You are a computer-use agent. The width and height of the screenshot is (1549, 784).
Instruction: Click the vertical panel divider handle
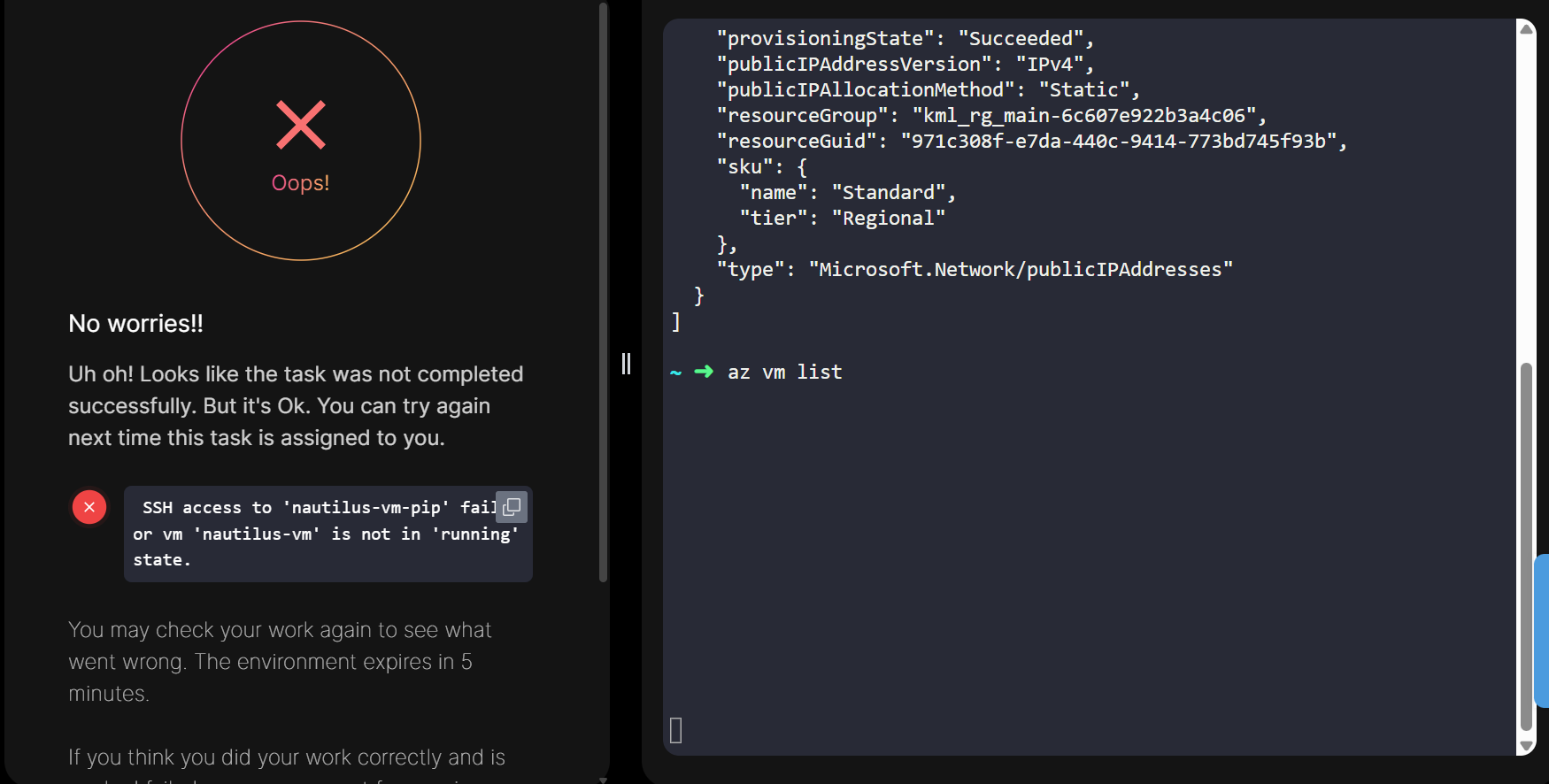coord(626,364)
